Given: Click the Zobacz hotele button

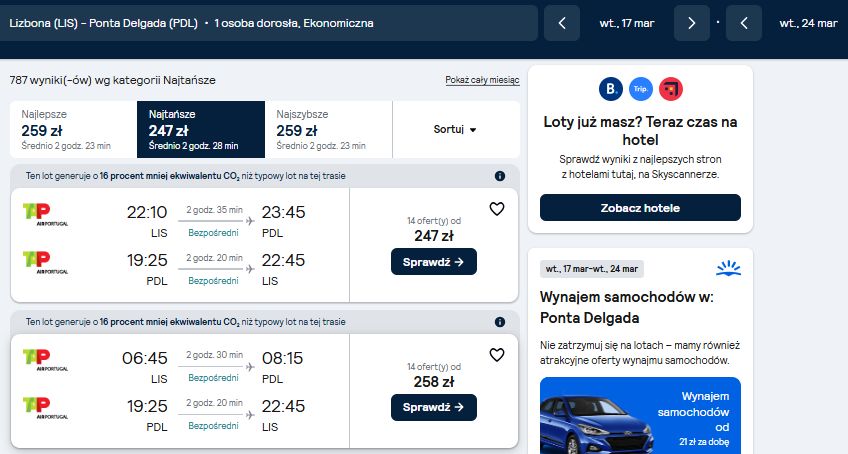Looking at the screenshot, I should (640, 208).
